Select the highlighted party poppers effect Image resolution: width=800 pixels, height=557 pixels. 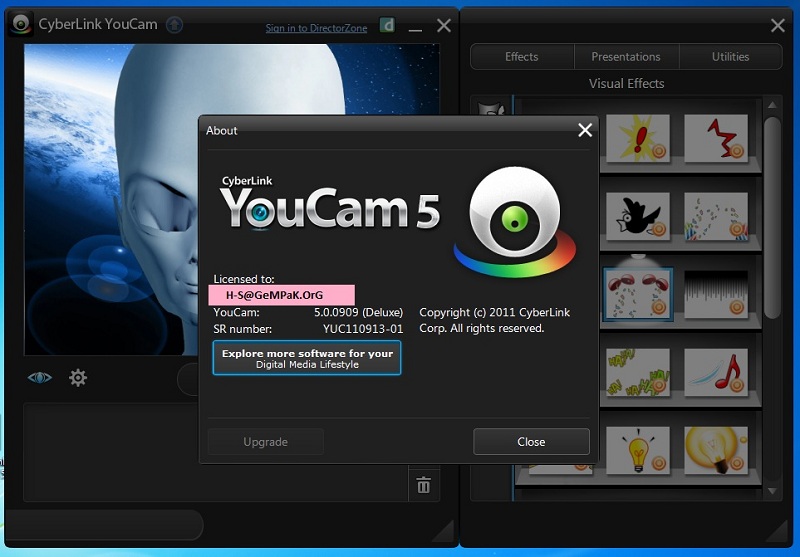click(x=638, y=294)
